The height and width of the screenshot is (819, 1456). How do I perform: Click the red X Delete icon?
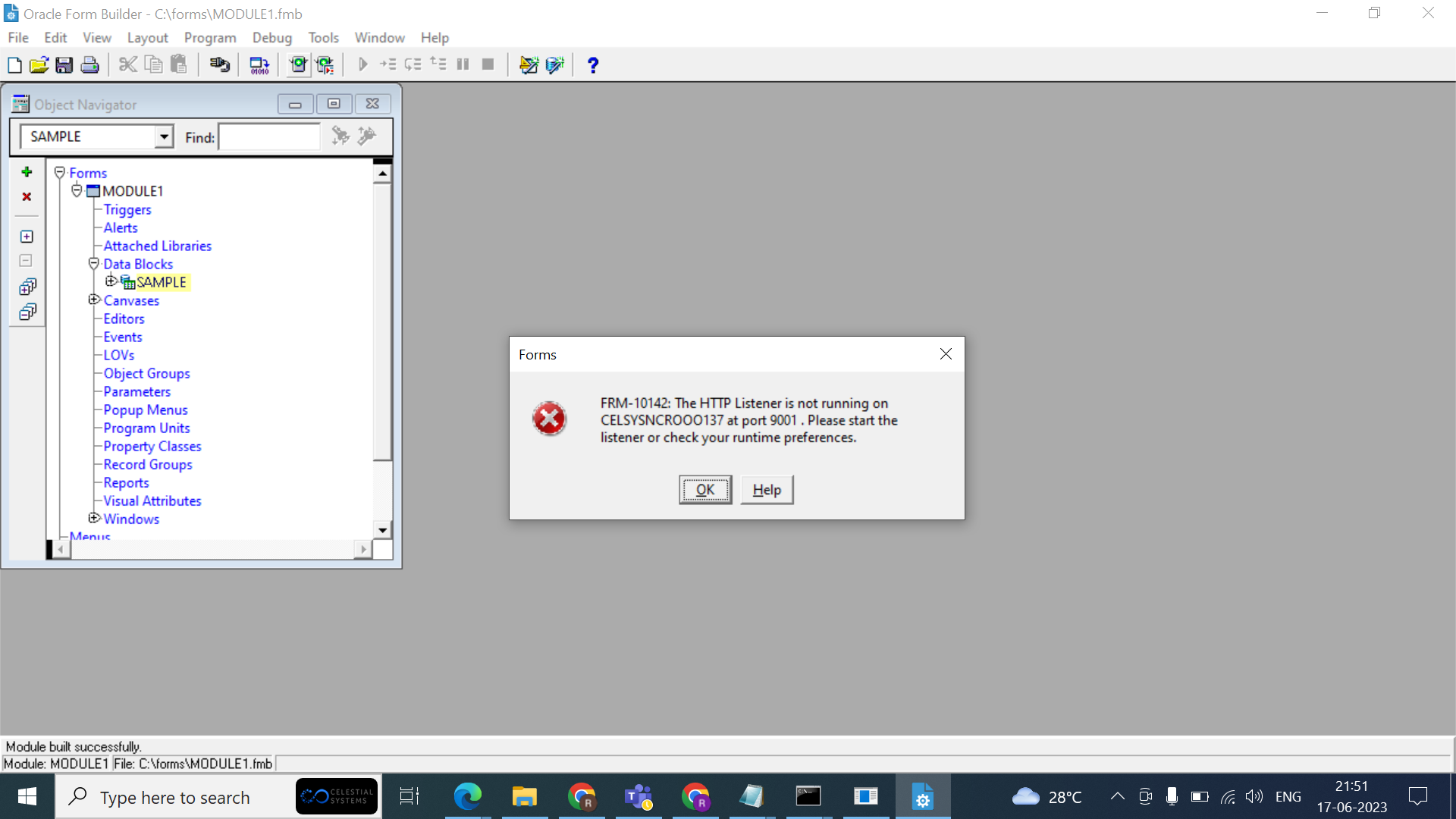point(27,197)
